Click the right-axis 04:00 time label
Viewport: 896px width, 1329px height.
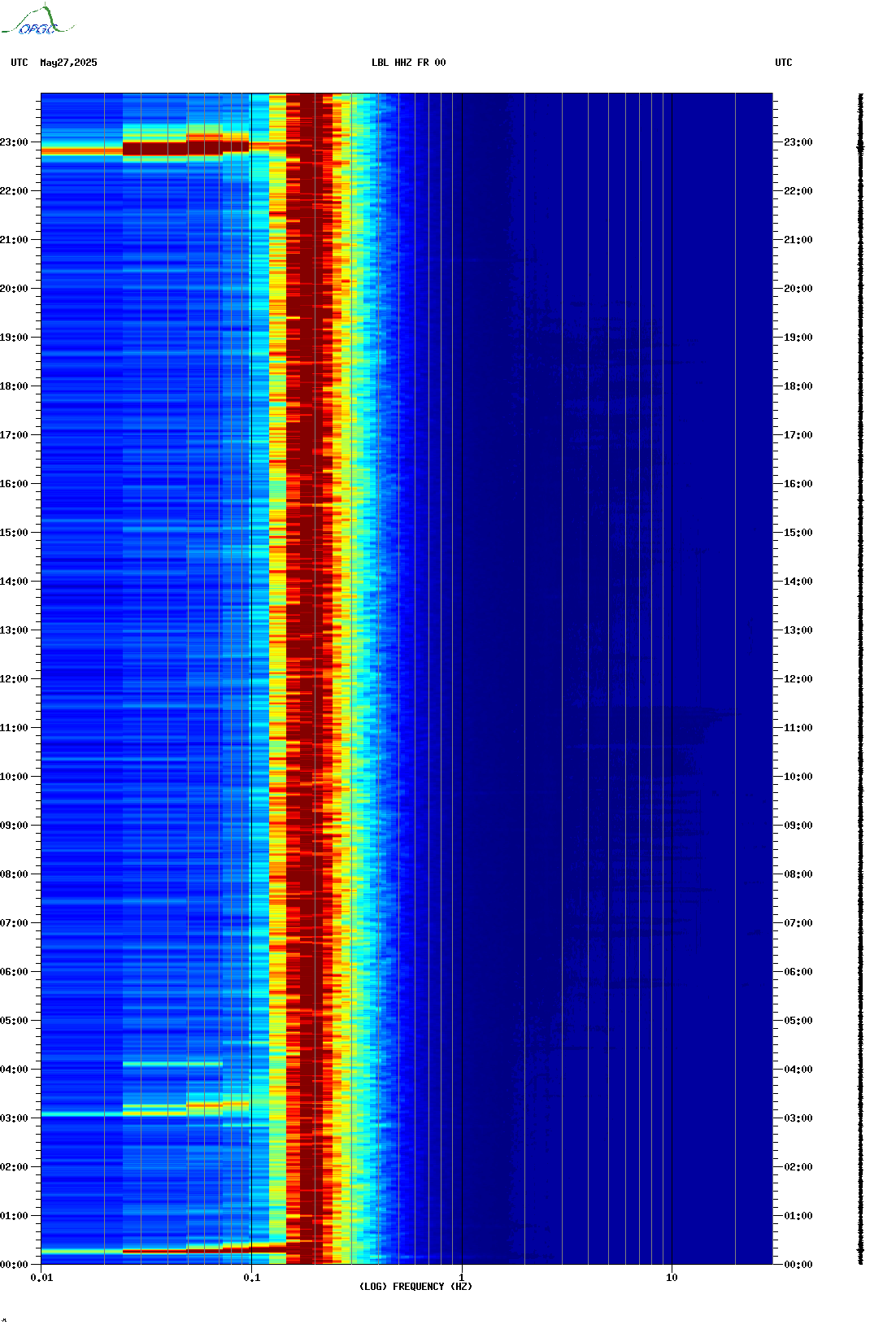(798, 1070)
